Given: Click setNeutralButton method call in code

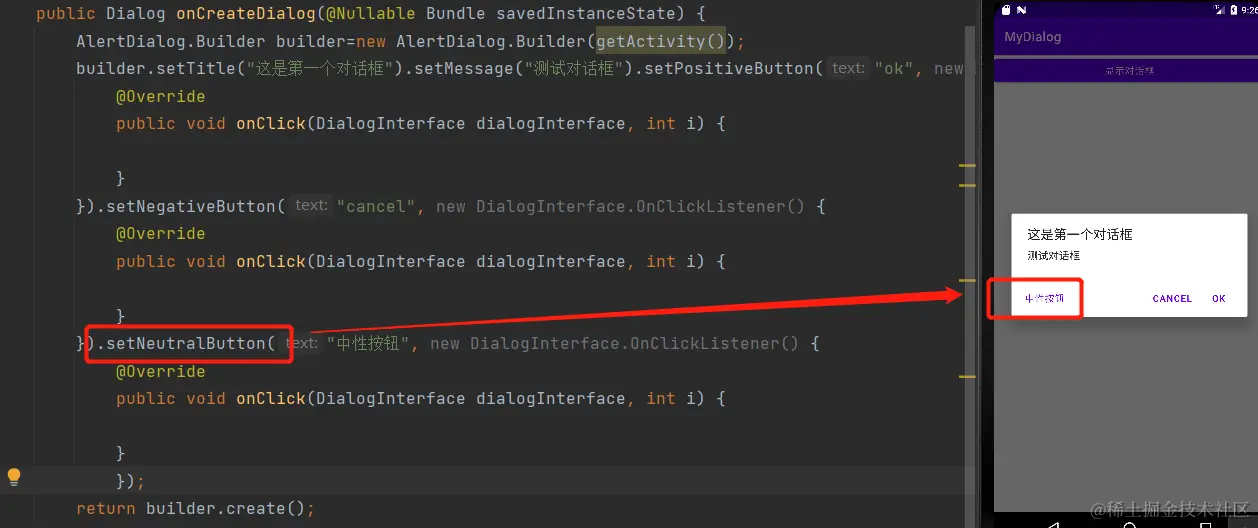Looking at the screenshot, I should 186,343.
